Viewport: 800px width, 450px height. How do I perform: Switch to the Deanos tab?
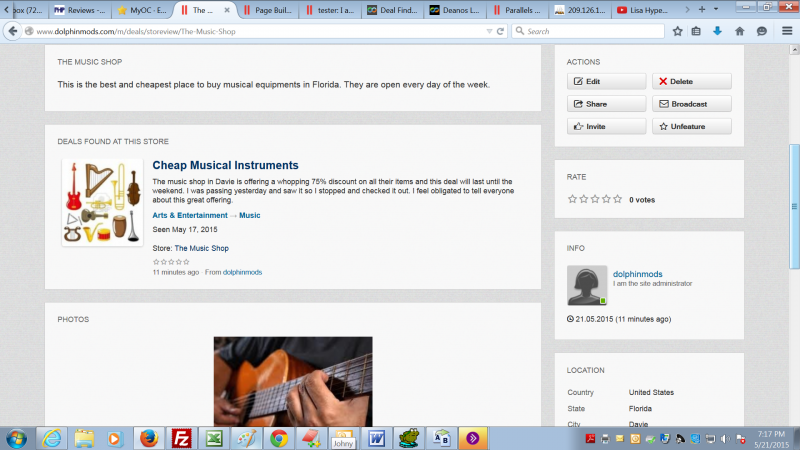pyautogui.click(x=455, y=10)
